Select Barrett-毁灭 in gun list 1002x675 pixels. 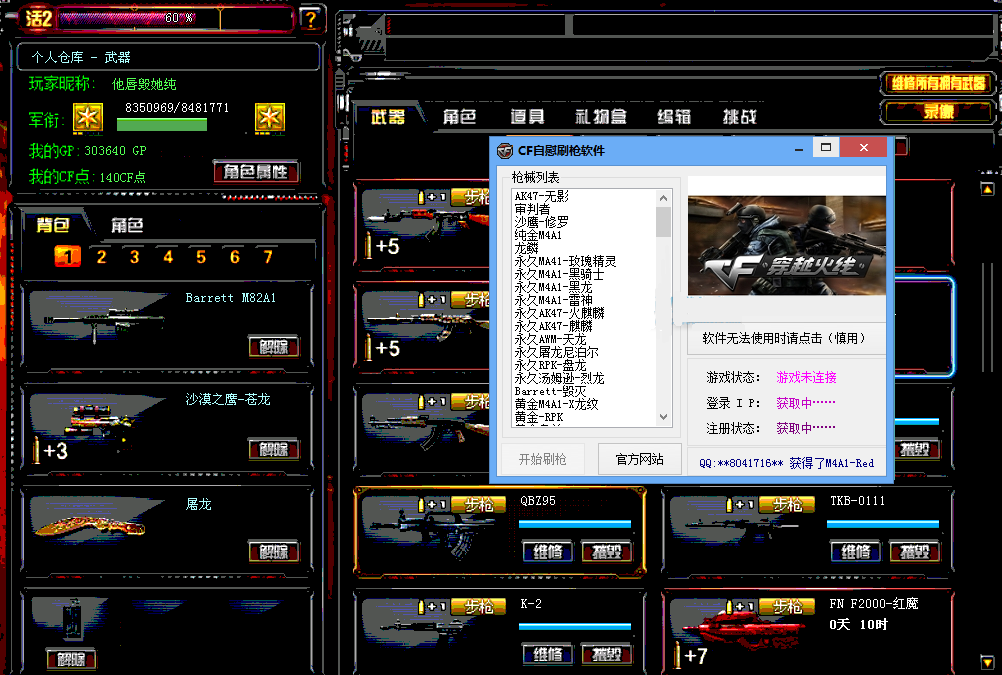tap(550, 391)
